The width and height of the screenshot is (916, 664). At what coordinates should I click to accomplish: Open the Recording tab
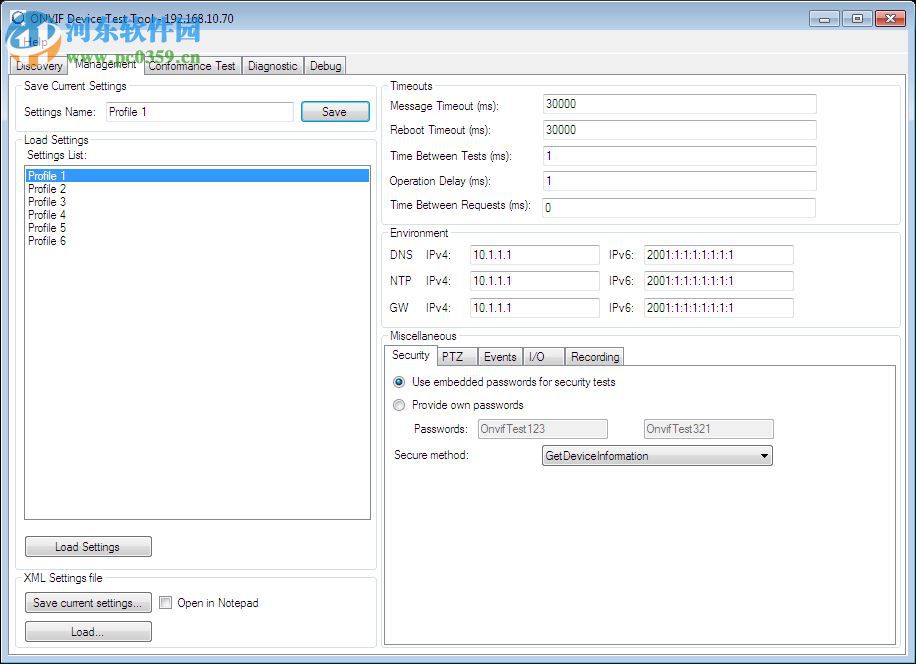pyautogui.click(x=594, y=356)
